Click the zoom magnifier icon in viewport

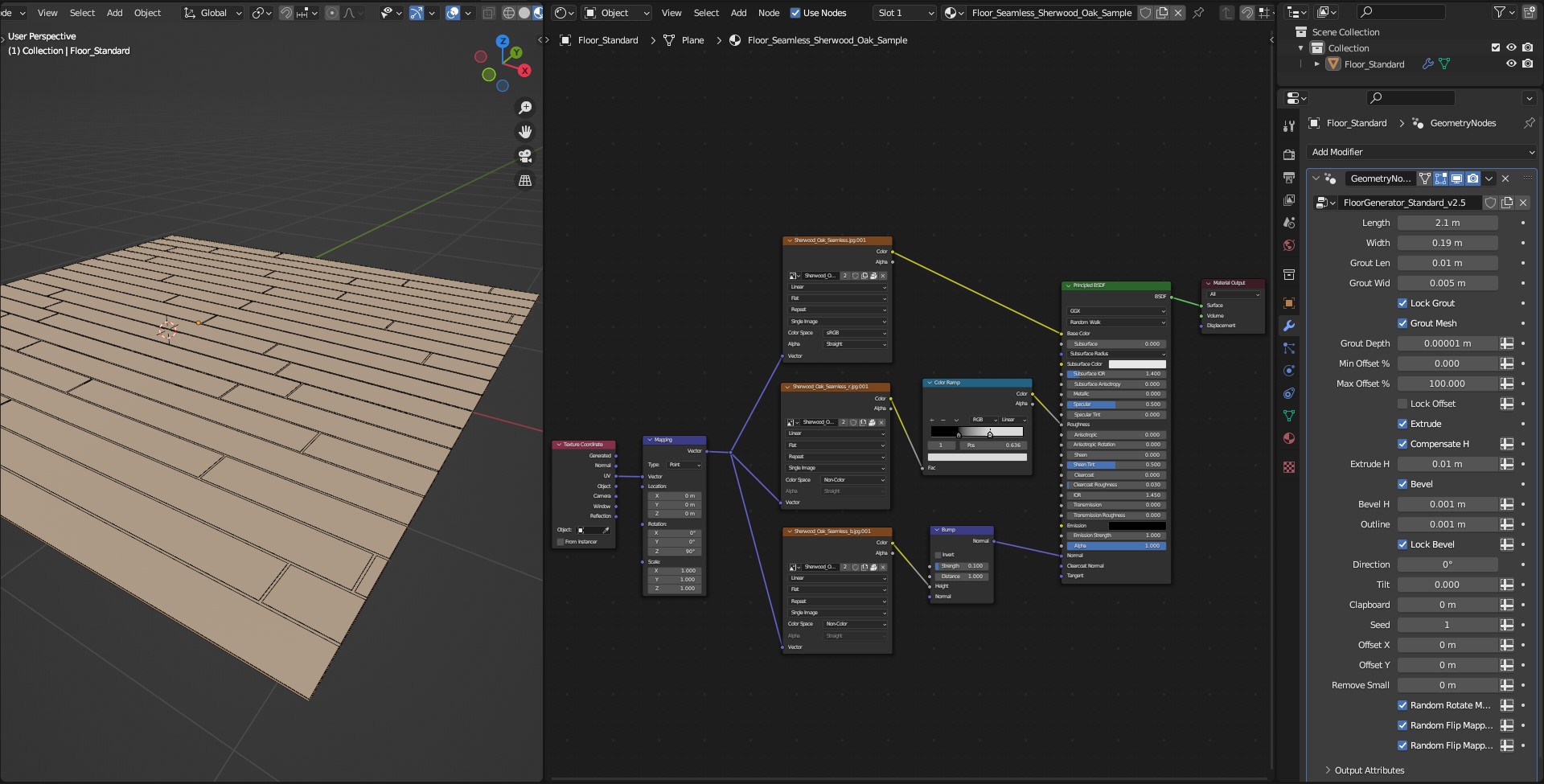525,108
